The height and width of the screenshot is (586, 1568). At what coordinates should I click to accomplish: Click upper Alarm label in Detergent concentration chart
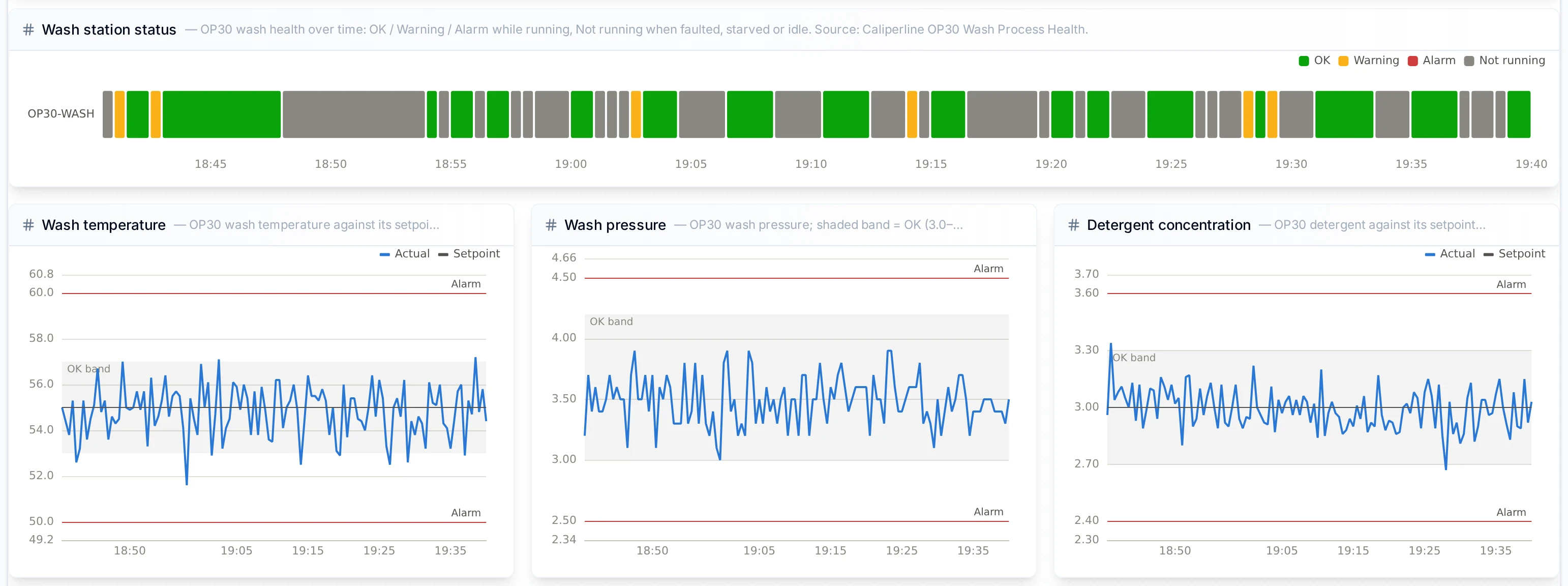(x=1511, y=284)
